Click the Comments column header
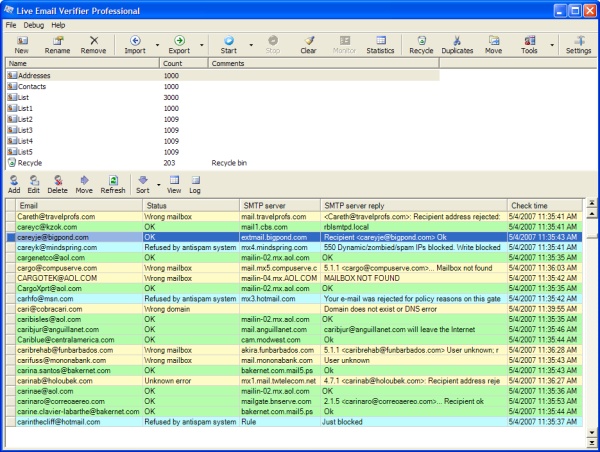 tap(324, 64)
